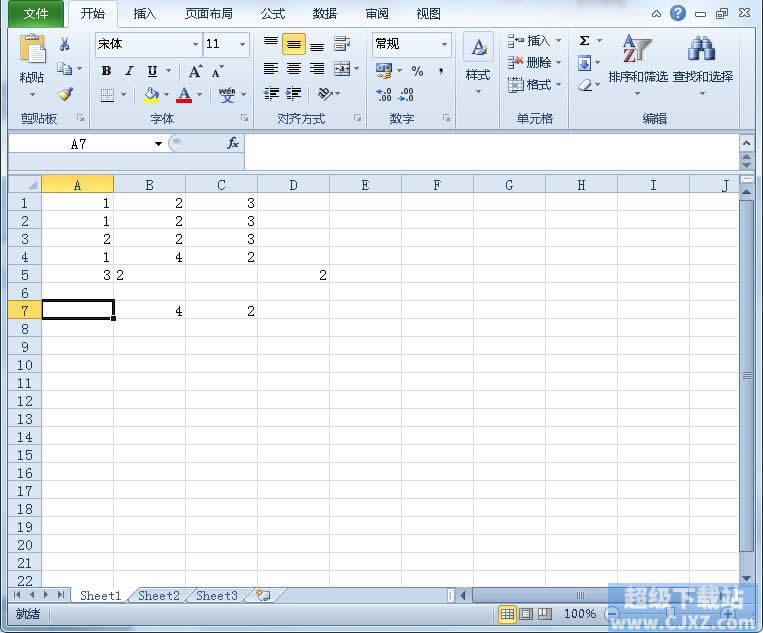
Task: Open font dialog launcher in 字体 group
Action: 244,118
